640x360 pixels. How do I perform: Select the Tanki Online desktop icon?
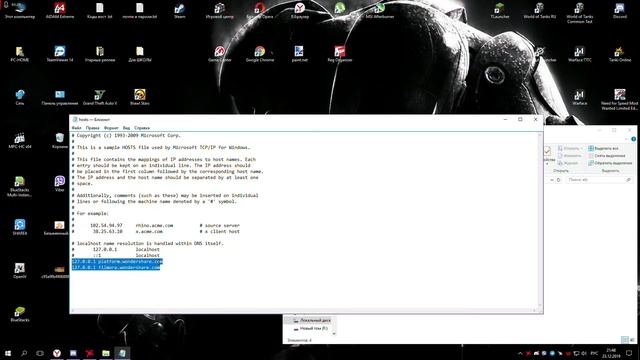620,54
